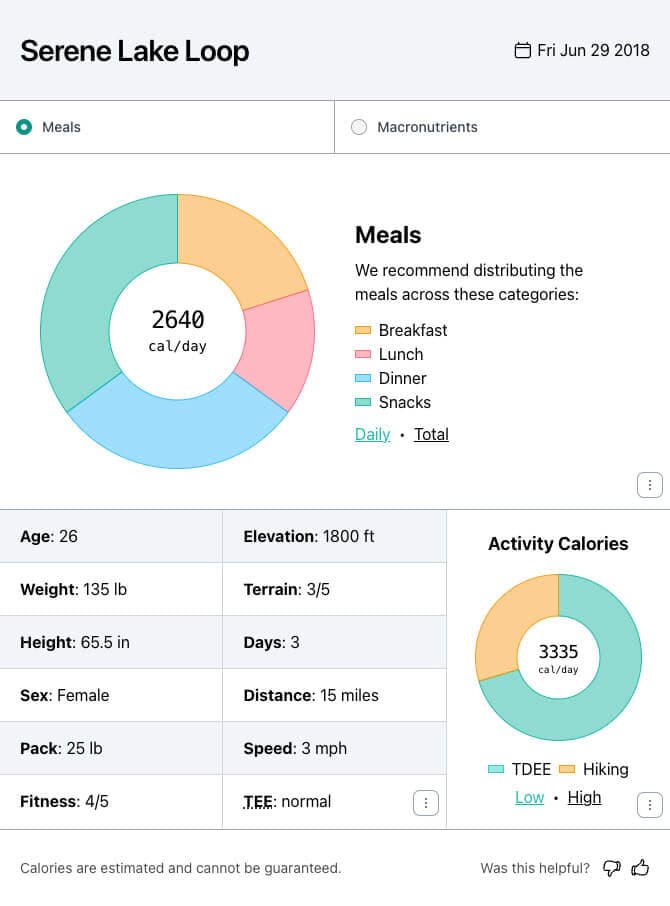This screenshot has width=670, height=906.
Task: Click the Fri Jun 29 2018 date
Action: (x=593, y=50)
